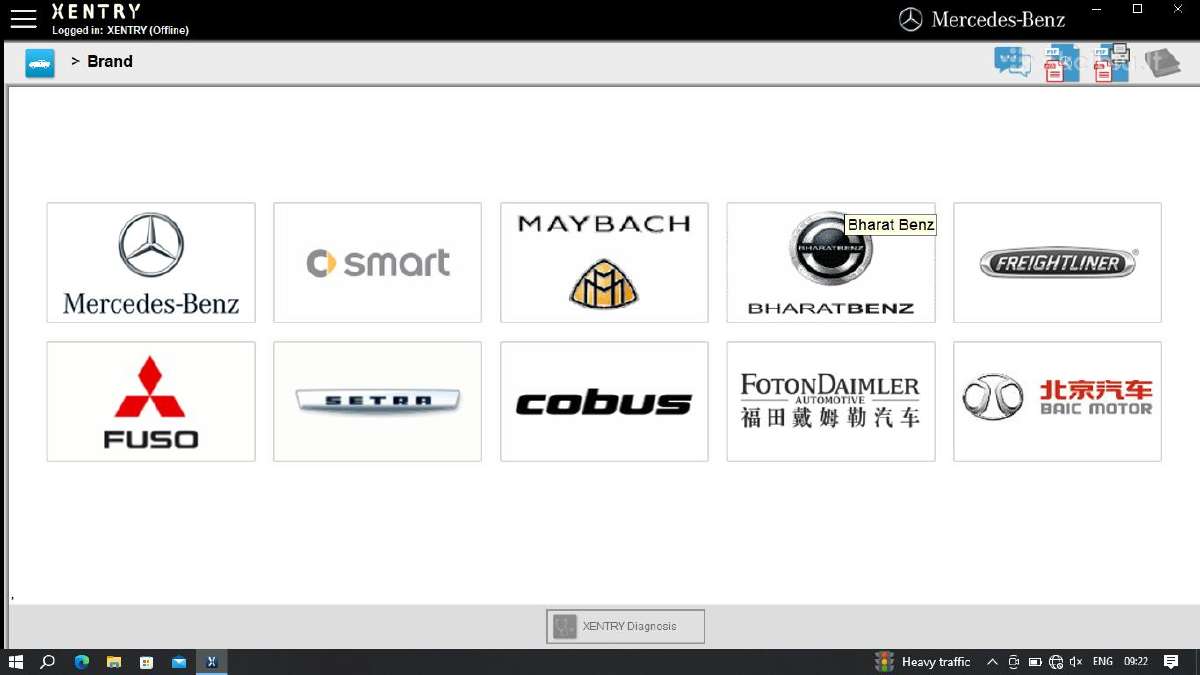Click the Logged in: XENTRY (Offline) text

pyautogui.click(x=120, y=31)
